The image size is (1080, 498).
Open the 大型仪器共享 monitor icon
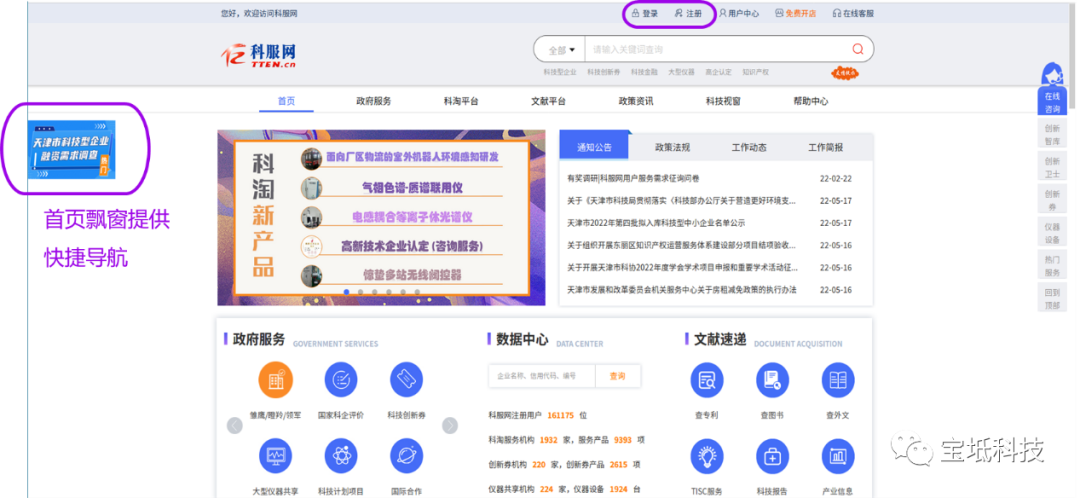coord(276,455)
